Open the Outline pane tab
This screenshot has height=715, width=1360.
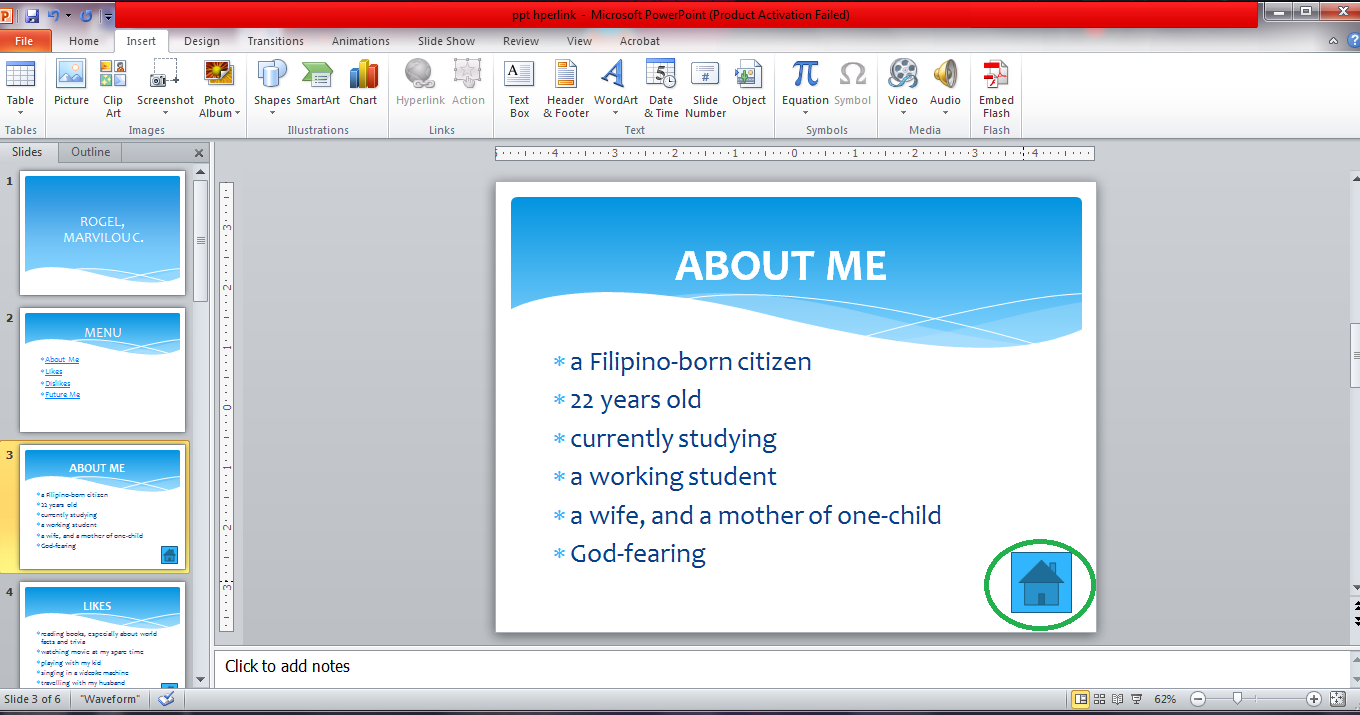(89, 152)
